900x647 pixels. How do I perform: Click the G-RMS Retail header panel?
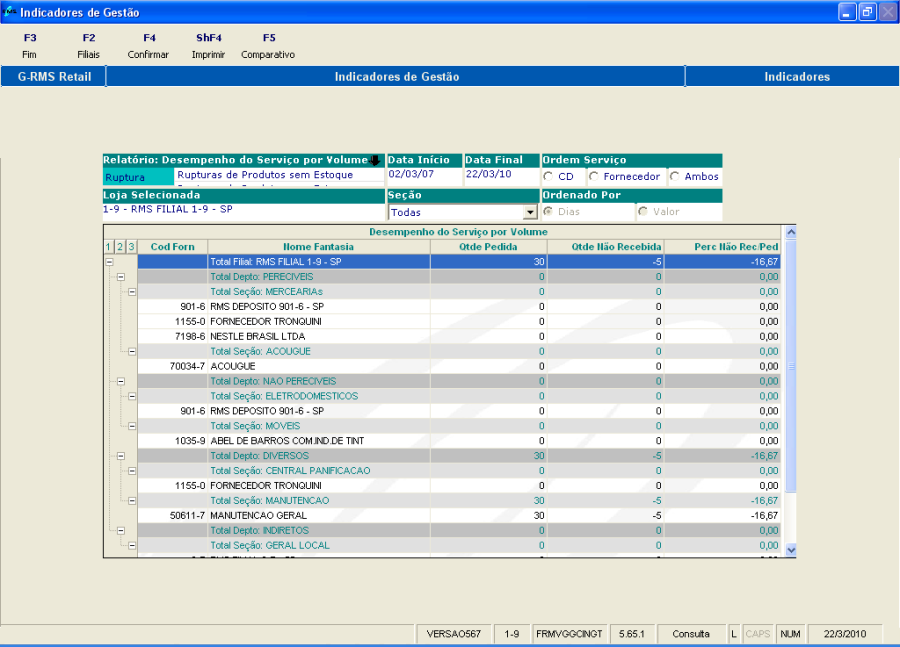(x=54, y=76)
